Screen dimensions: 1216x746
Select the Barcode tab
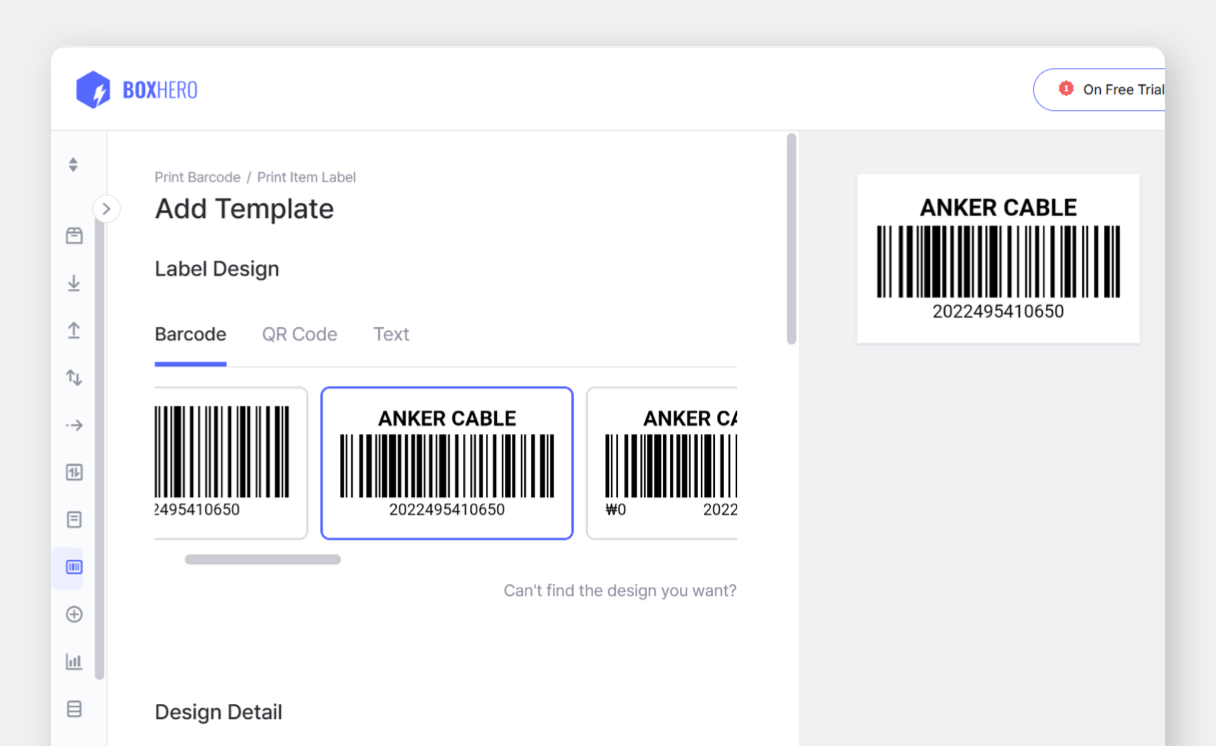coord(190,334)
